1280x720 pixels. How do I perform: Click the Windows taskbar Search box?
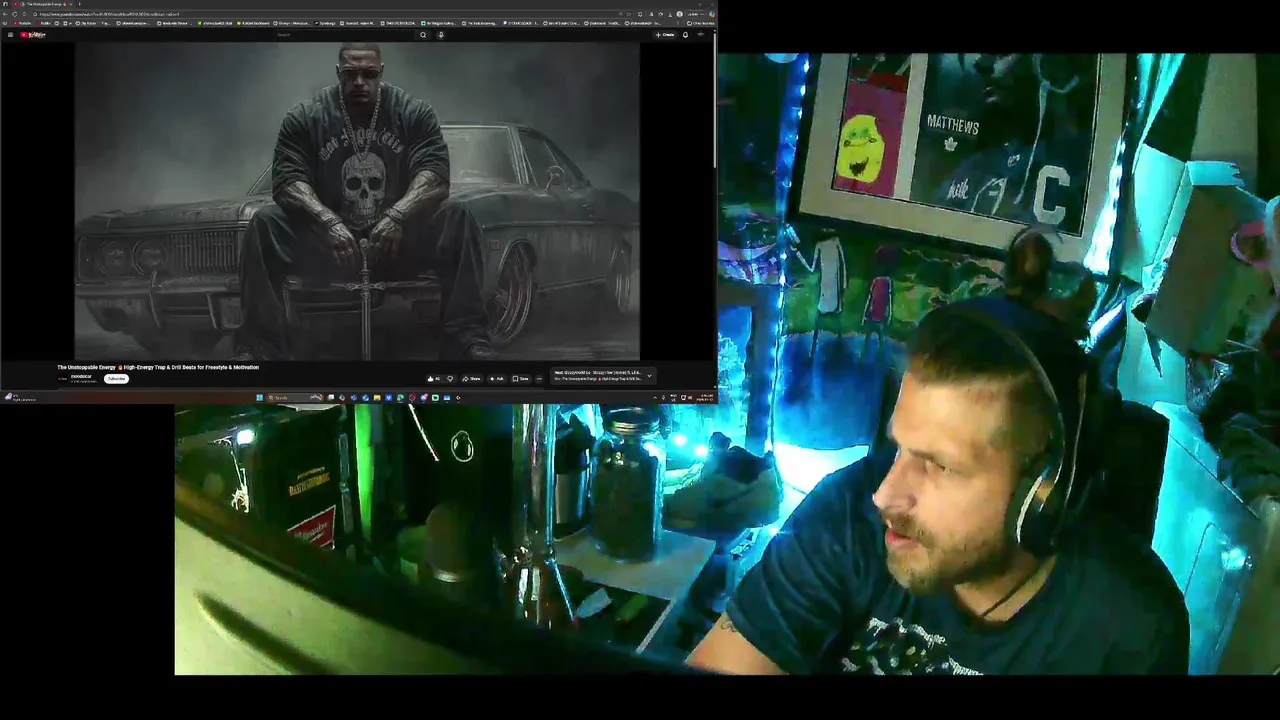tap(294, 397)
